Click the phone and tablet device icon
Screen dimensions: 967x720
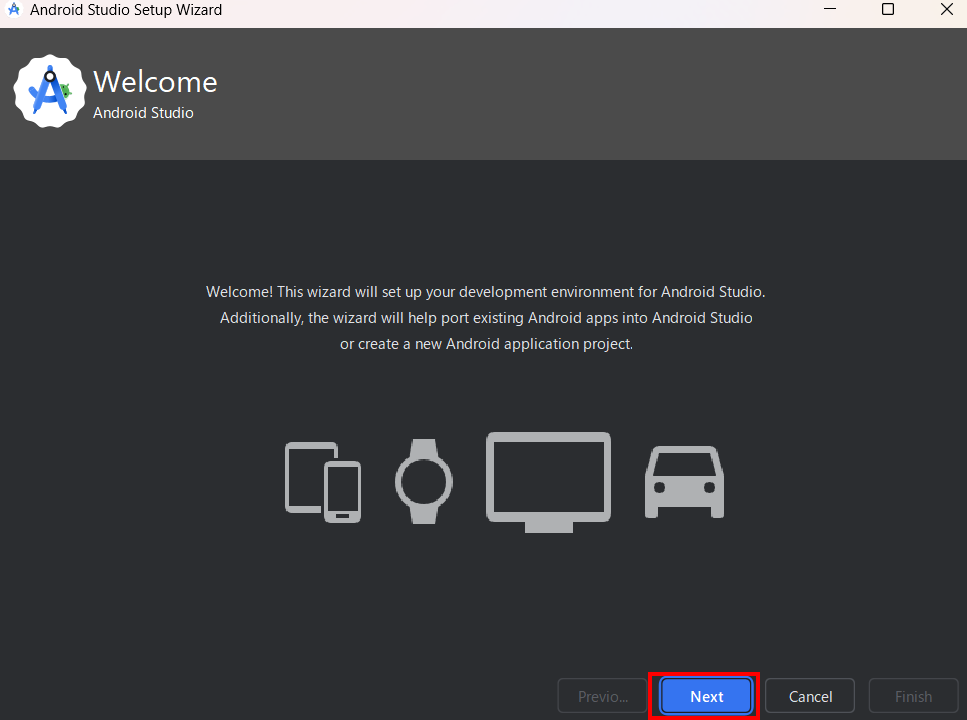322,481
